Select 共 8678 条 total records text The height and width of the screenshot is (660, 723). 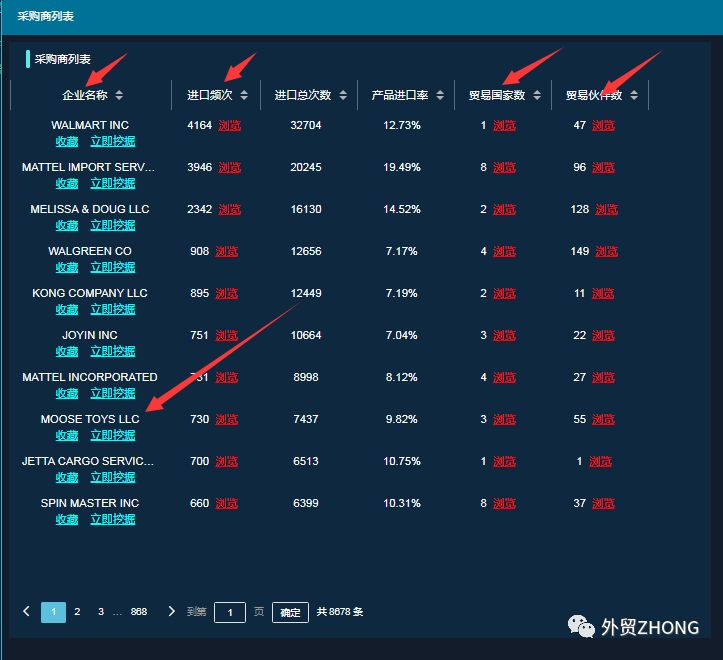(340, 612)
